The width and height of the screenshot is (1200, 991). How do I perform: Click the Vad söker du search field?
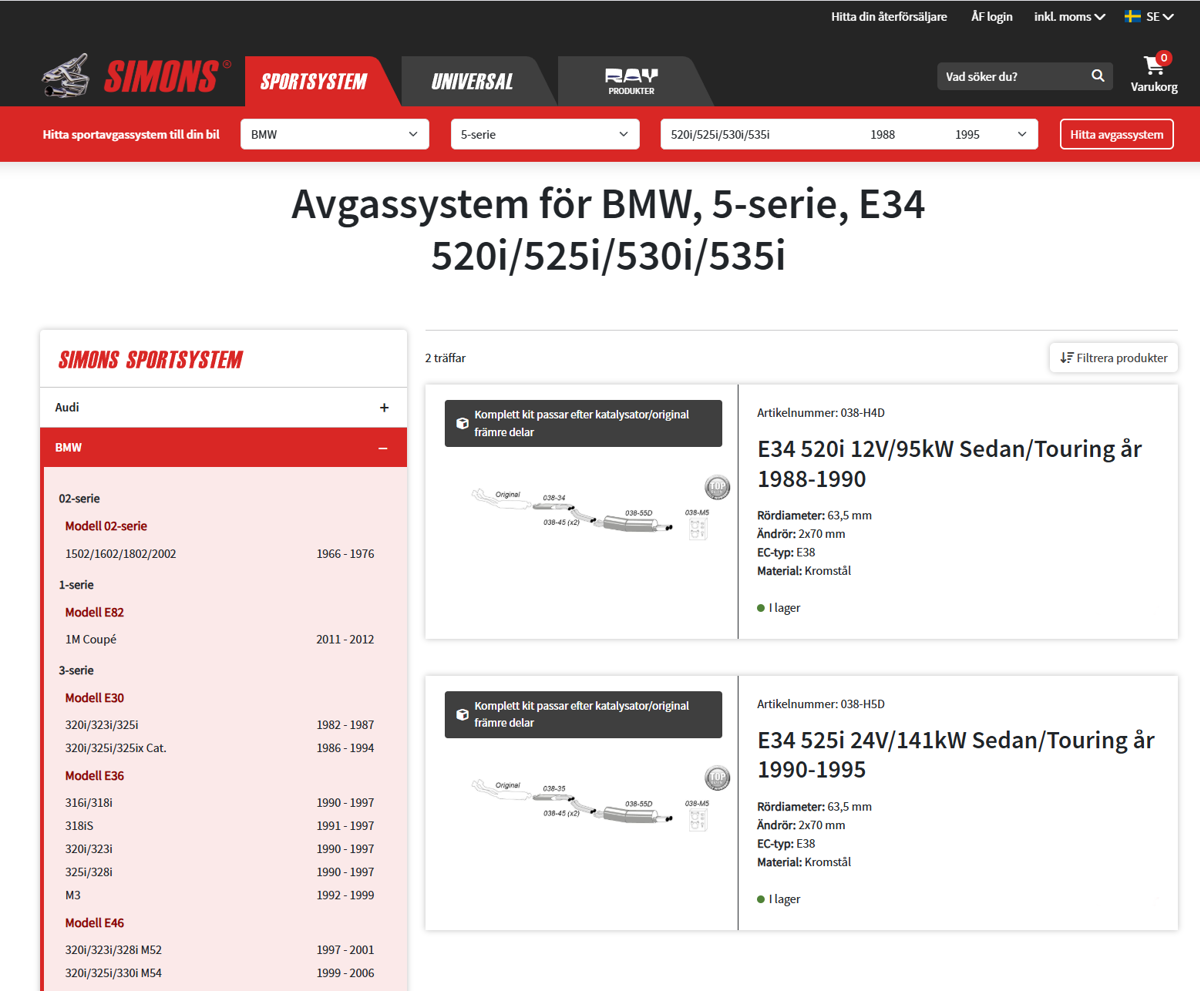click(x=1010, y=76)
